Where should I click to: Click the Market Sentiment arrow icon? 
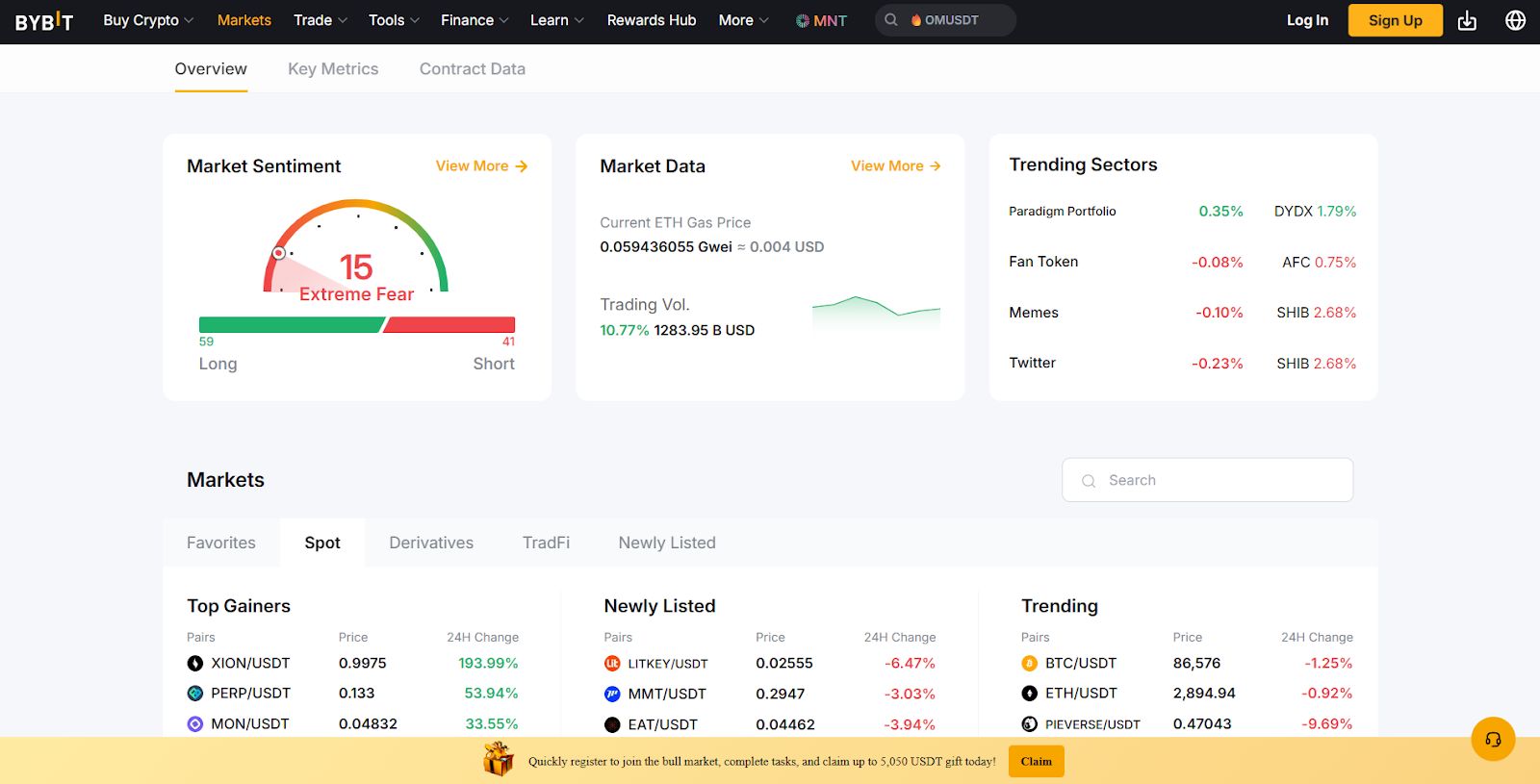522,166
